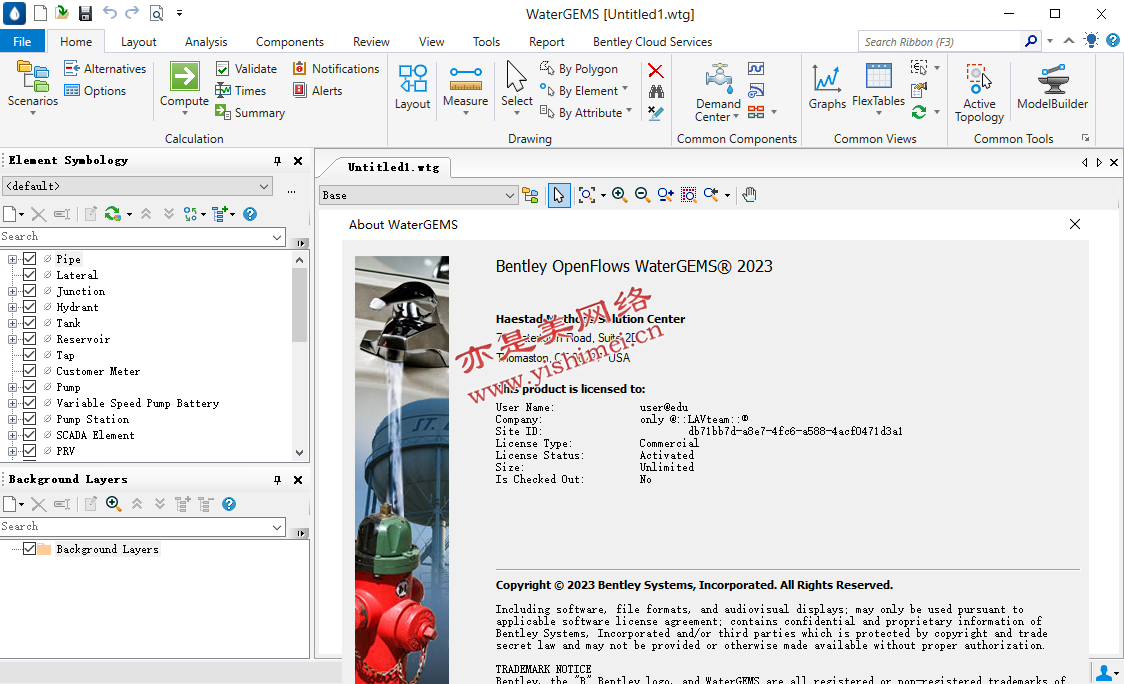
Task: Uncheck the Lateral checkbox
Action: pos(29,275)
